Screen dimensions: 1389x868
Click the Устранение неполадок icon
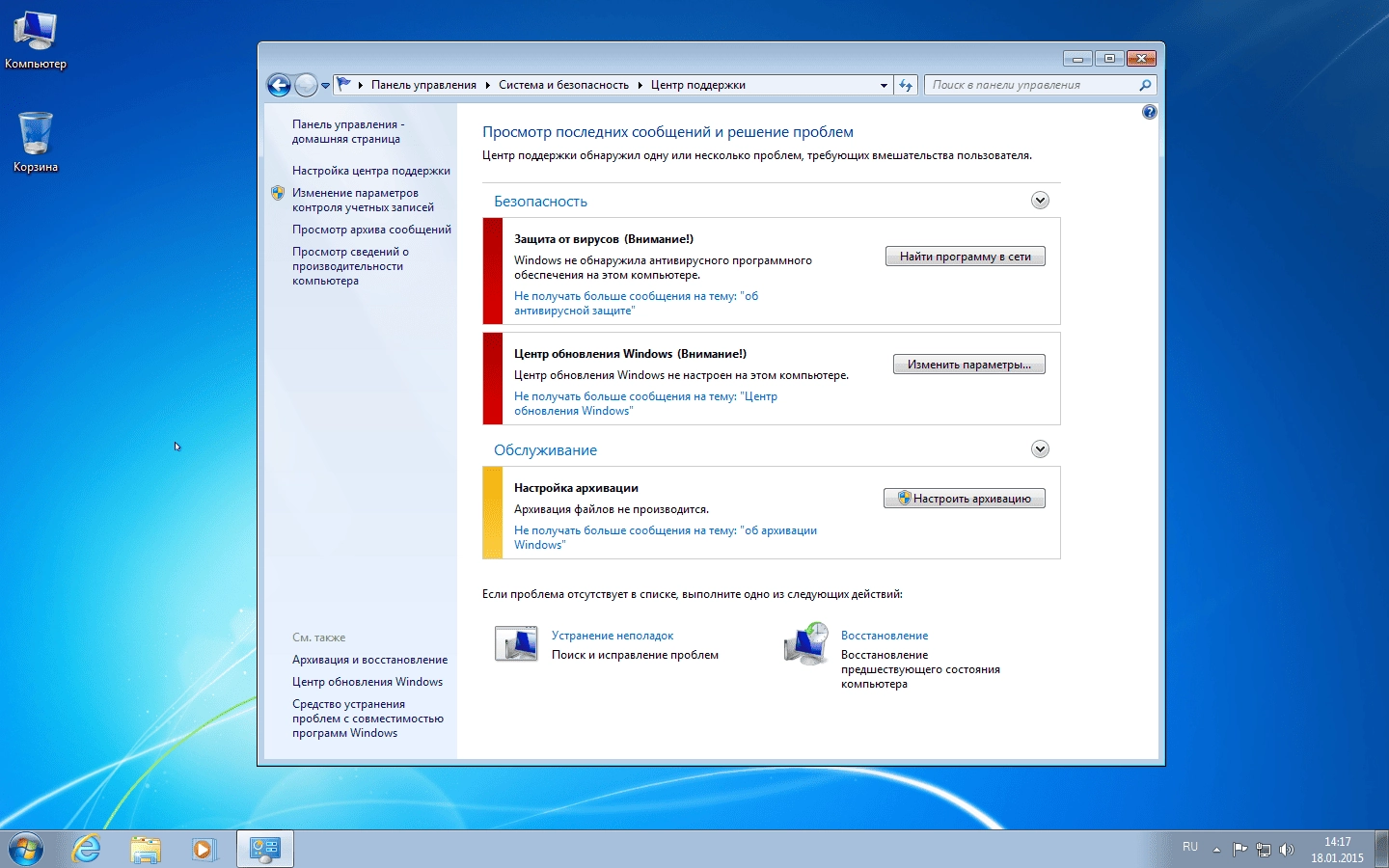[x=516, y=643]
